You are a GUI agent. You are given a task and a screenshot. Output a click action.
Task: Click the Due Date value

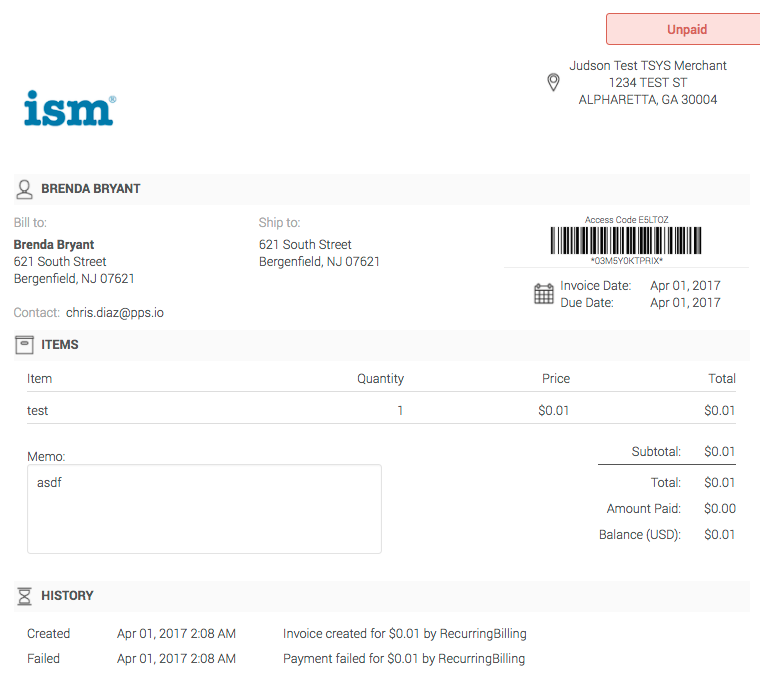pos(685,303)
